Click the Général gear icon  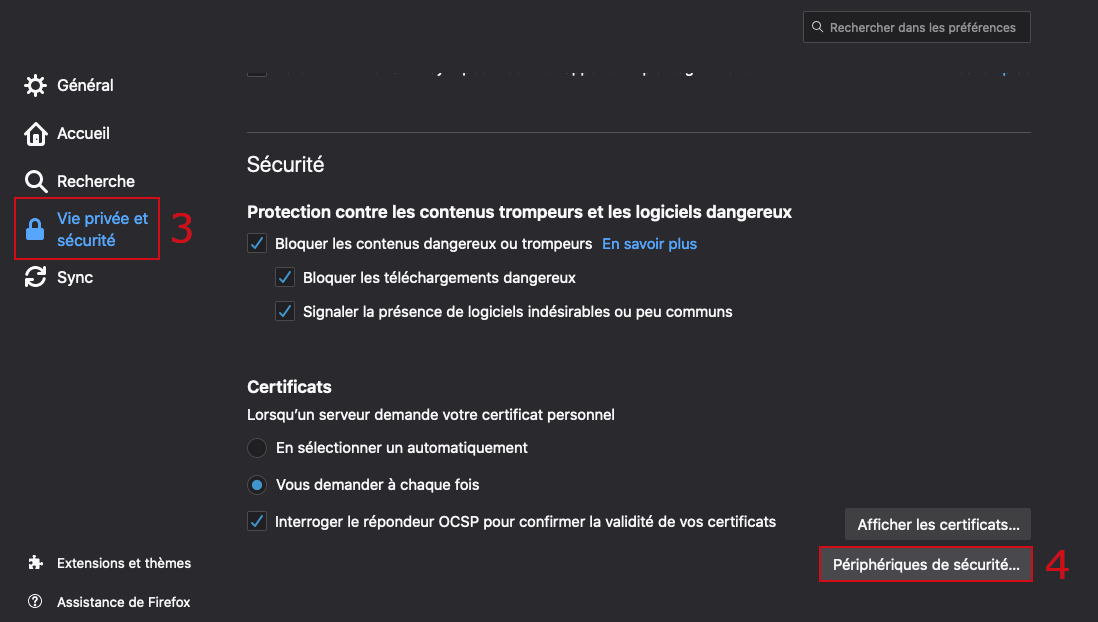(36, 86)
